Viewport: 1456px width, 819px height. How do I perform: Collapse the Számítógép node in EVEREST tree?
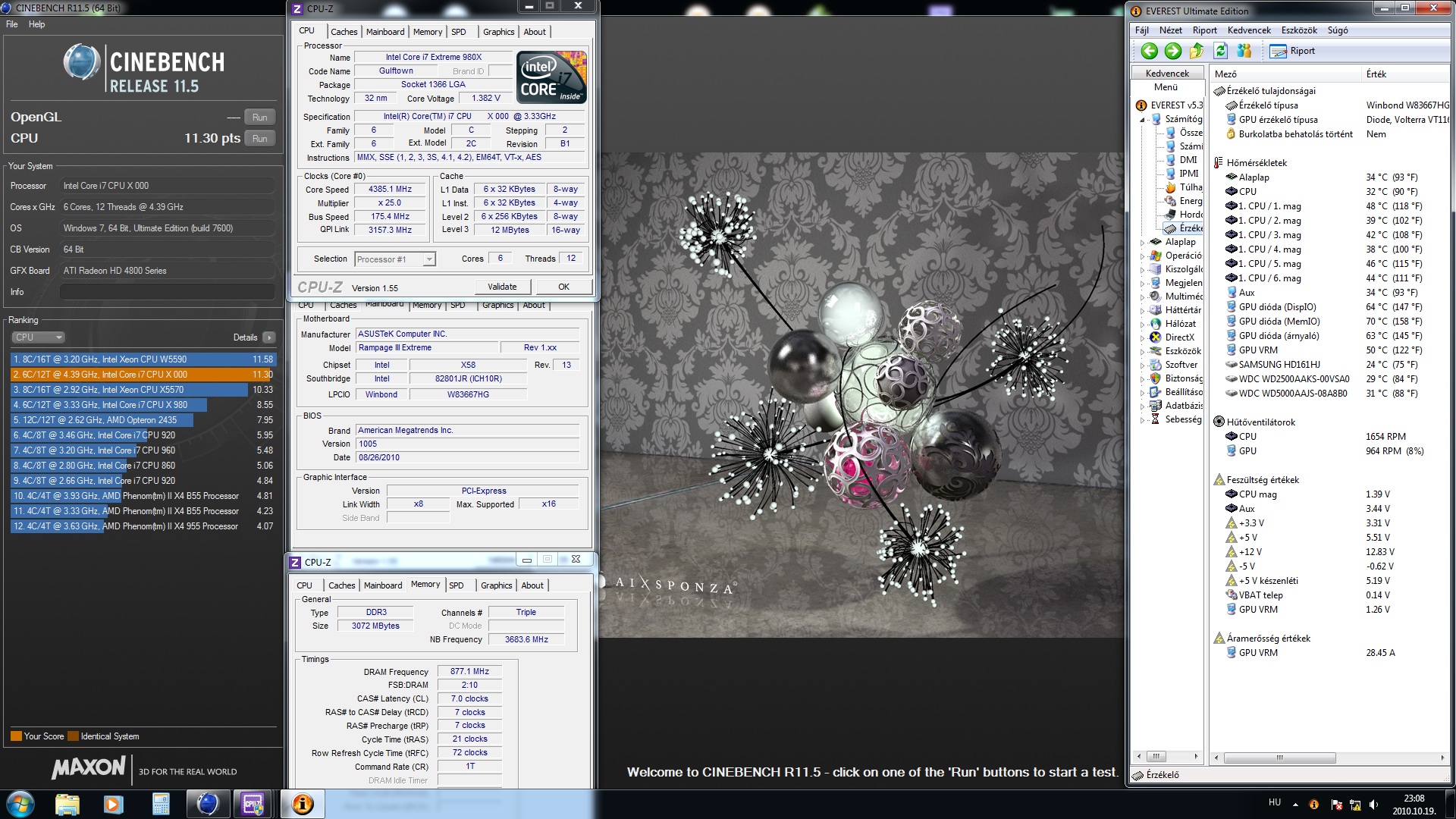[1142, 120]
